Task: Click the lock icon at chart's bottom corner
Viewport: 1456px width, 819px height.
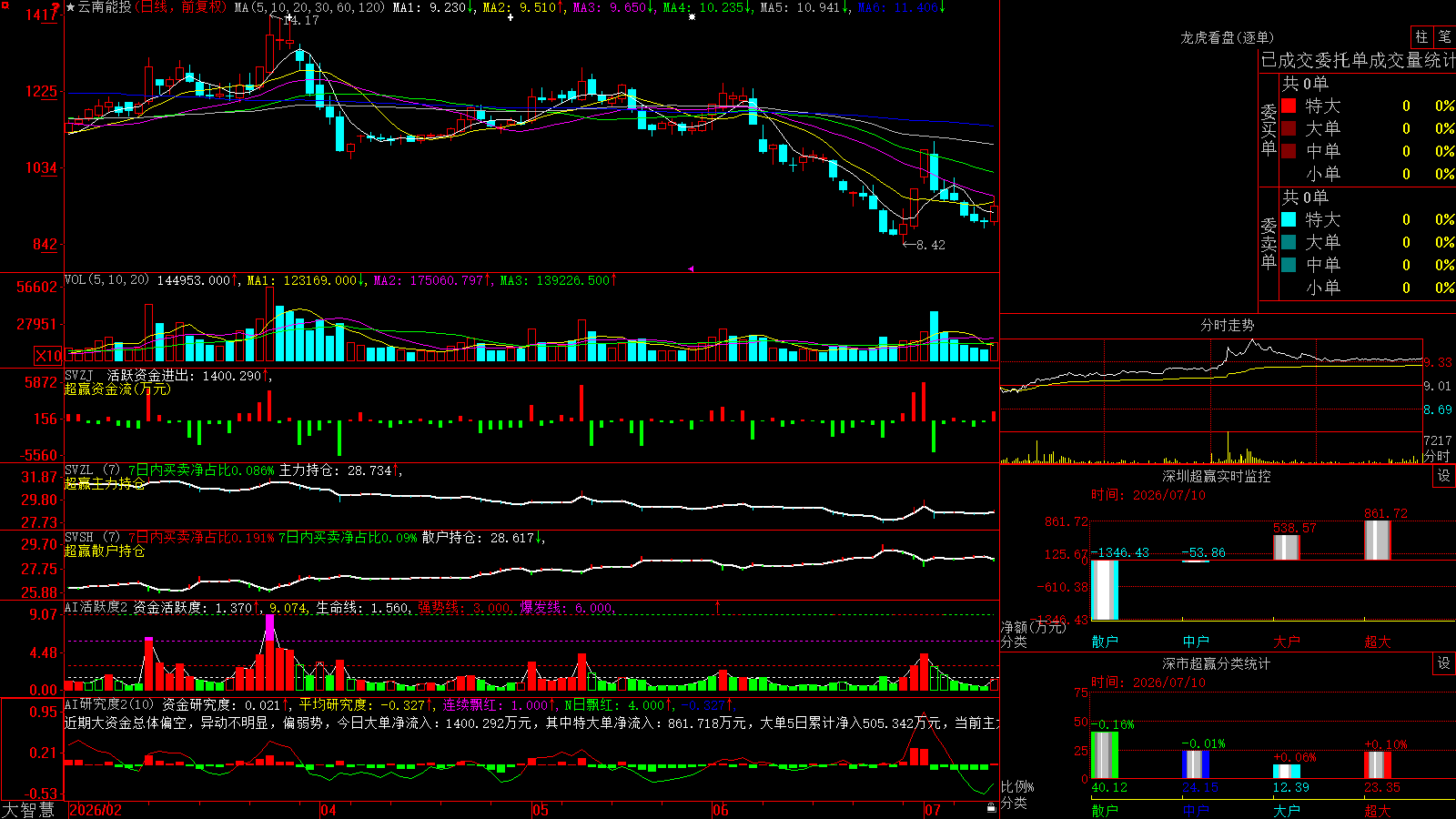Action: pos(991,807)
